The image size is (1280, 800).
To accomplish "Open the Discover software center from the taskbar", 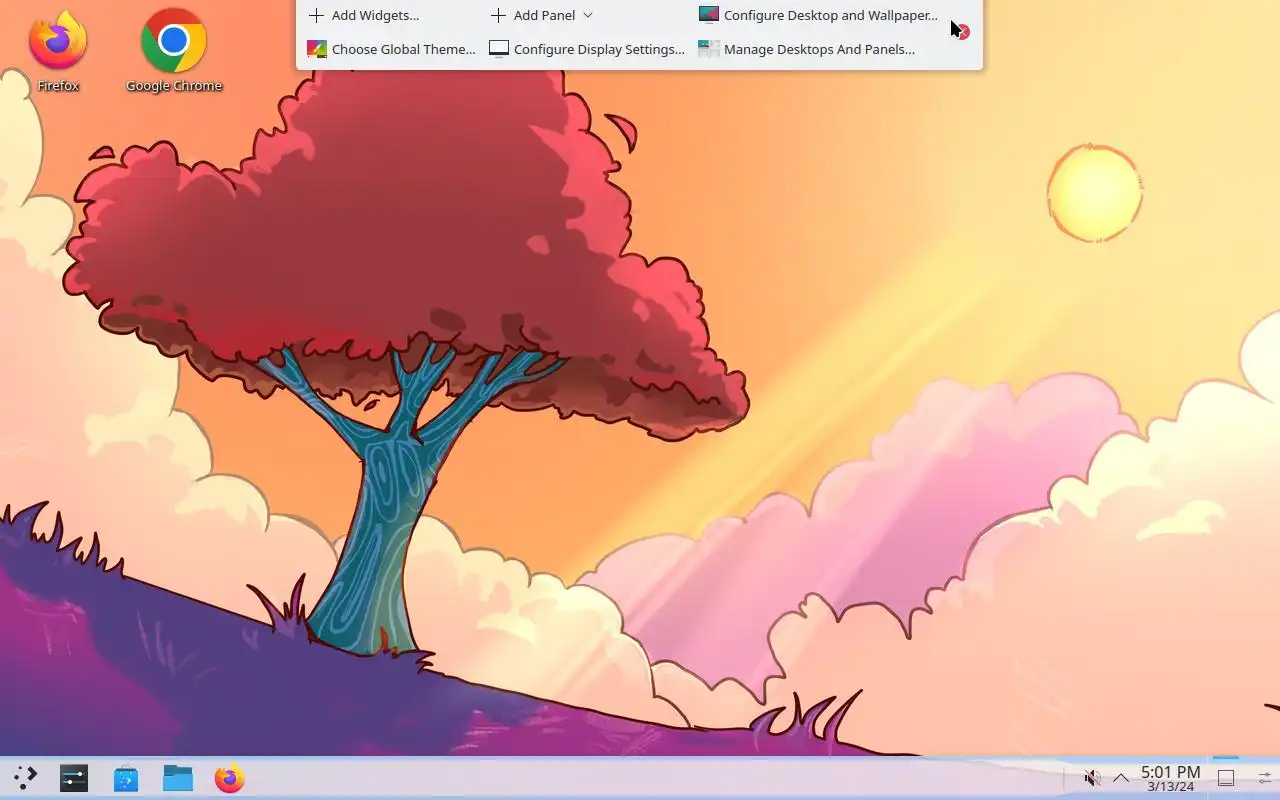I will 126,778.
